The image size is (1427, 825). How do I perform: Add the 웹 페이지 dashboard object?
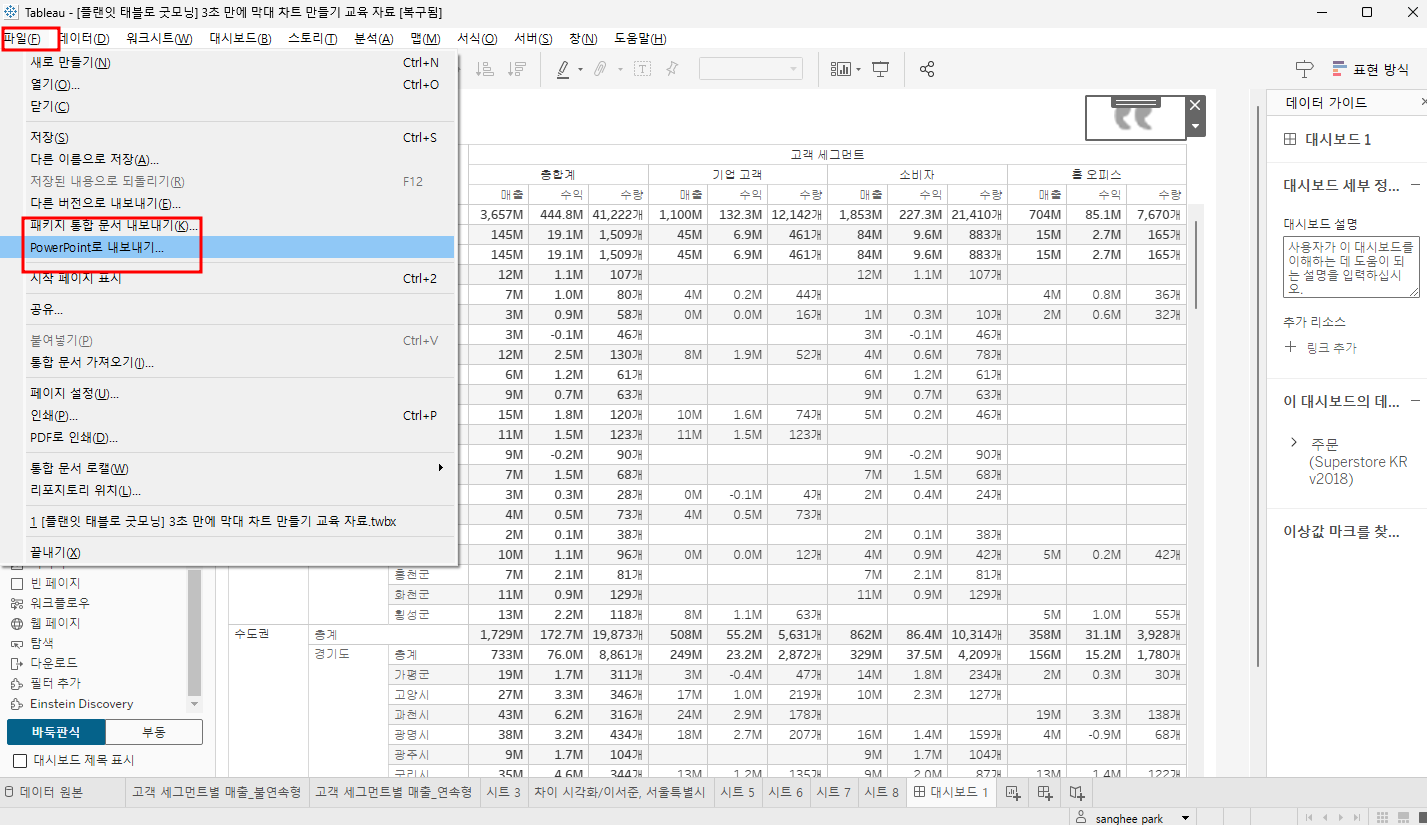click(x=45, y=623)
